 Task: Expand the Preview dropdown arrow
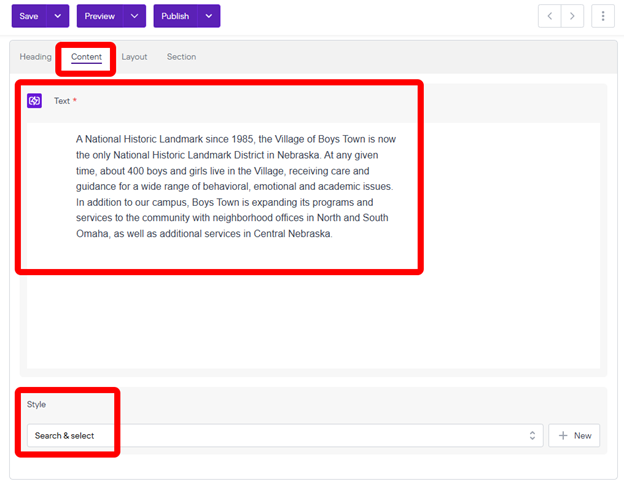[x=135, y=16]
